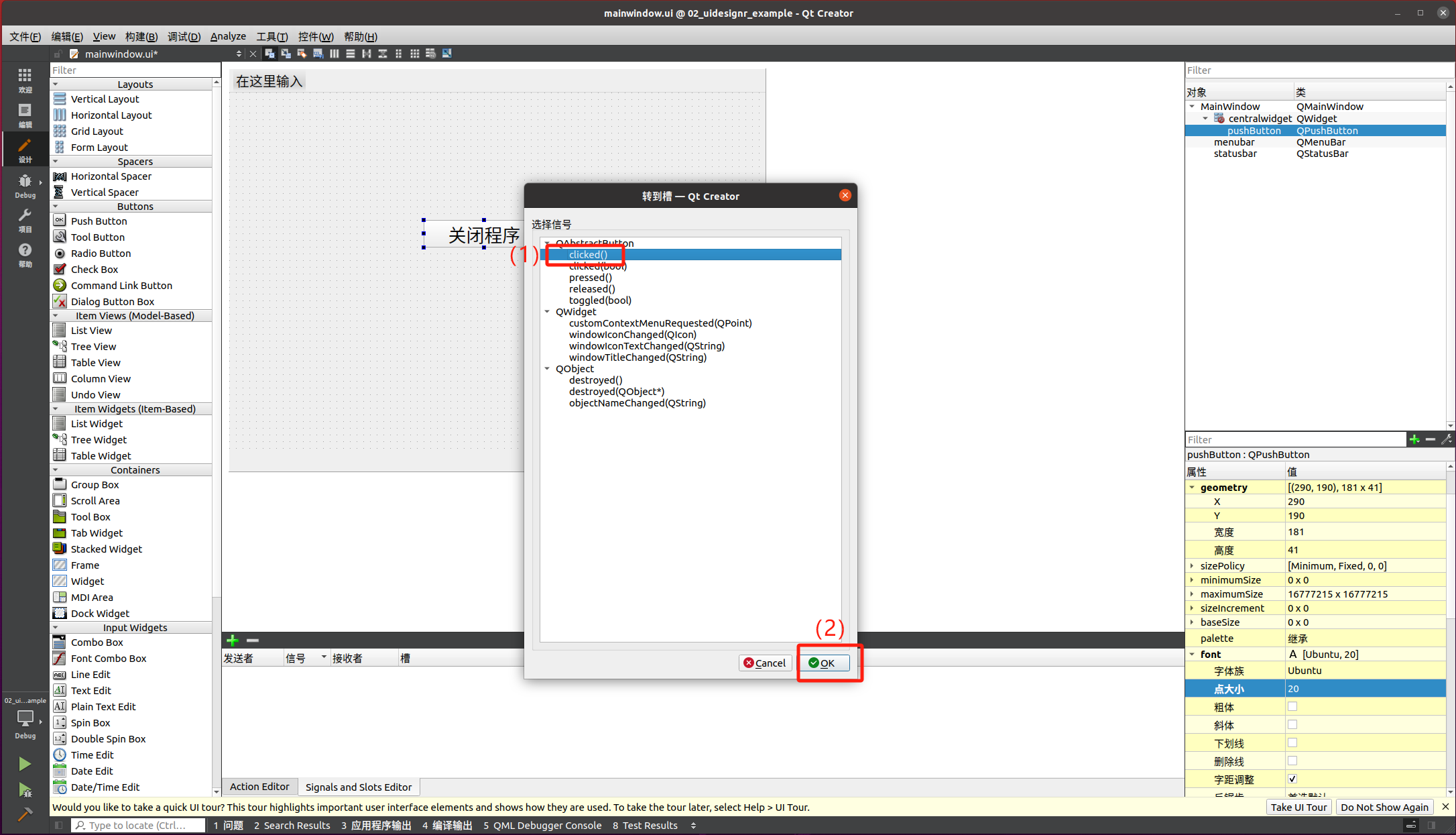Image resolution: width=1456 pixels, height=835 pixels.
Task: Click the green plus icon above connections table
Action: point(233,641)
